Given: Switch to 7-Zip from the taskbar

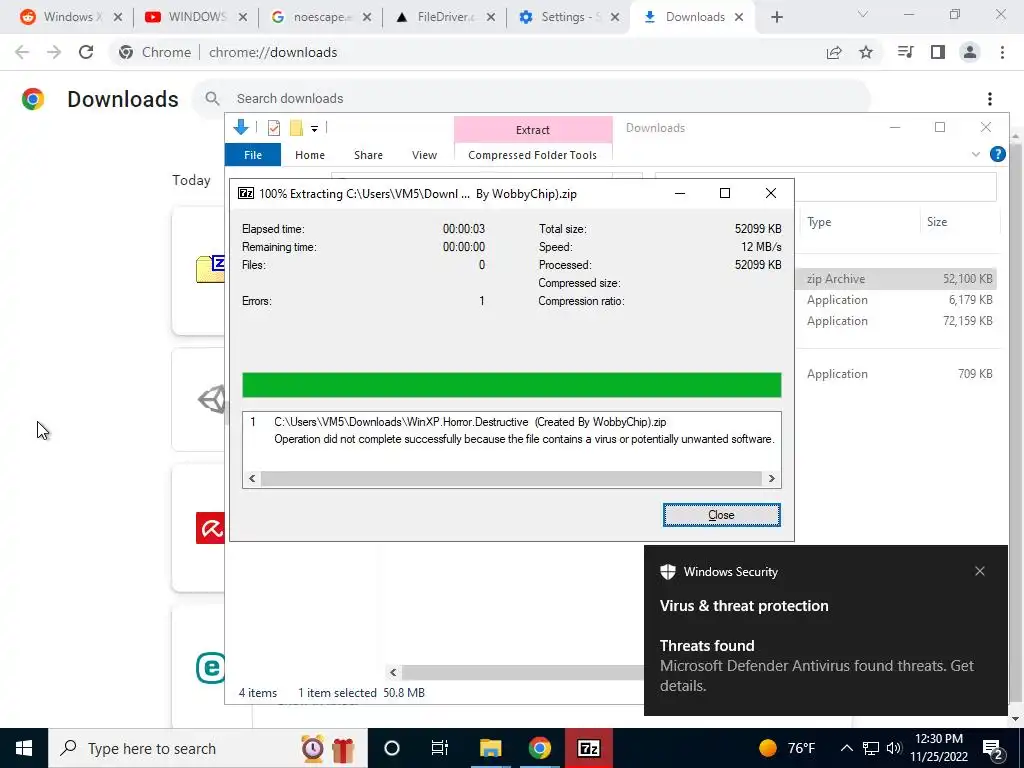Looking at the screenshot, I should click(x=588, y=748).
